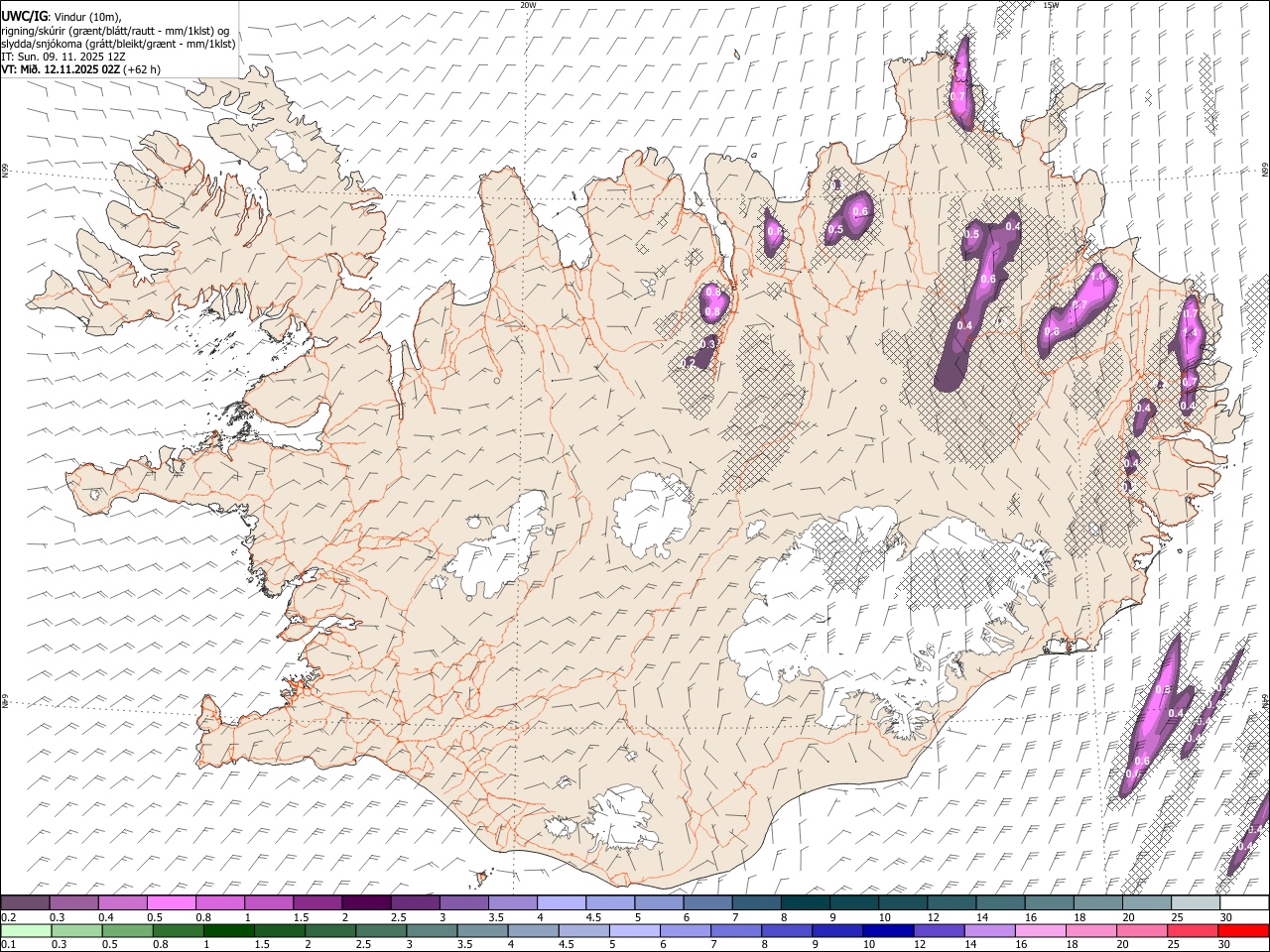Click the valid time 'VT: Mið. 12.11.2025 02Z'

[x=61, y=69]
